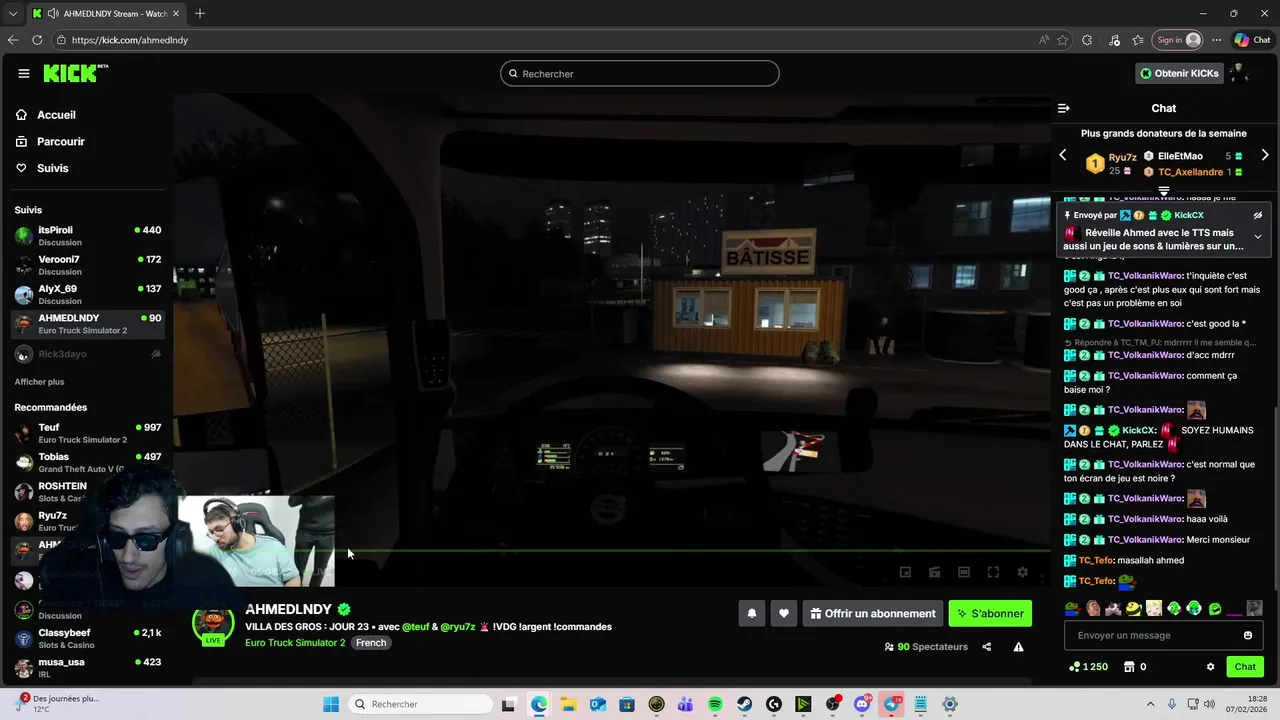Open Edge settings and more menu

(1216, 40)
